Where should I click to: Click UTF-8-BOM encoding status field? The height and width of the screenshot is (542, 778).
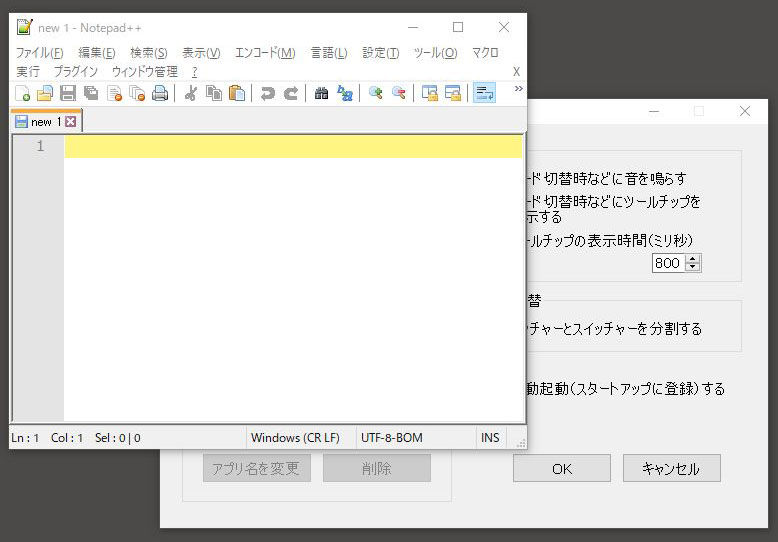point(416,438)
